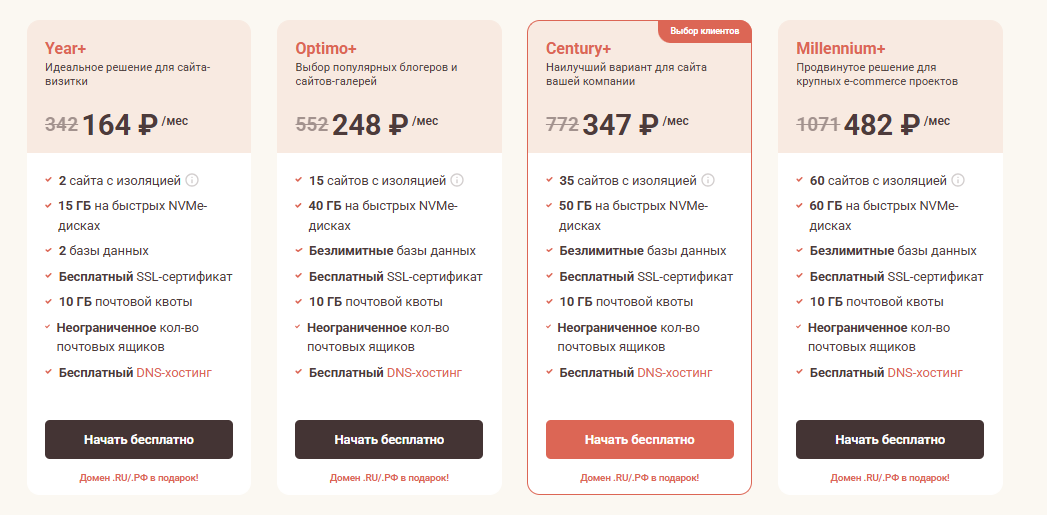Image resolution: width=1047 pixels, height=515 pixels.
Task: Click the Year+ plan title
Action: (65, 48)
